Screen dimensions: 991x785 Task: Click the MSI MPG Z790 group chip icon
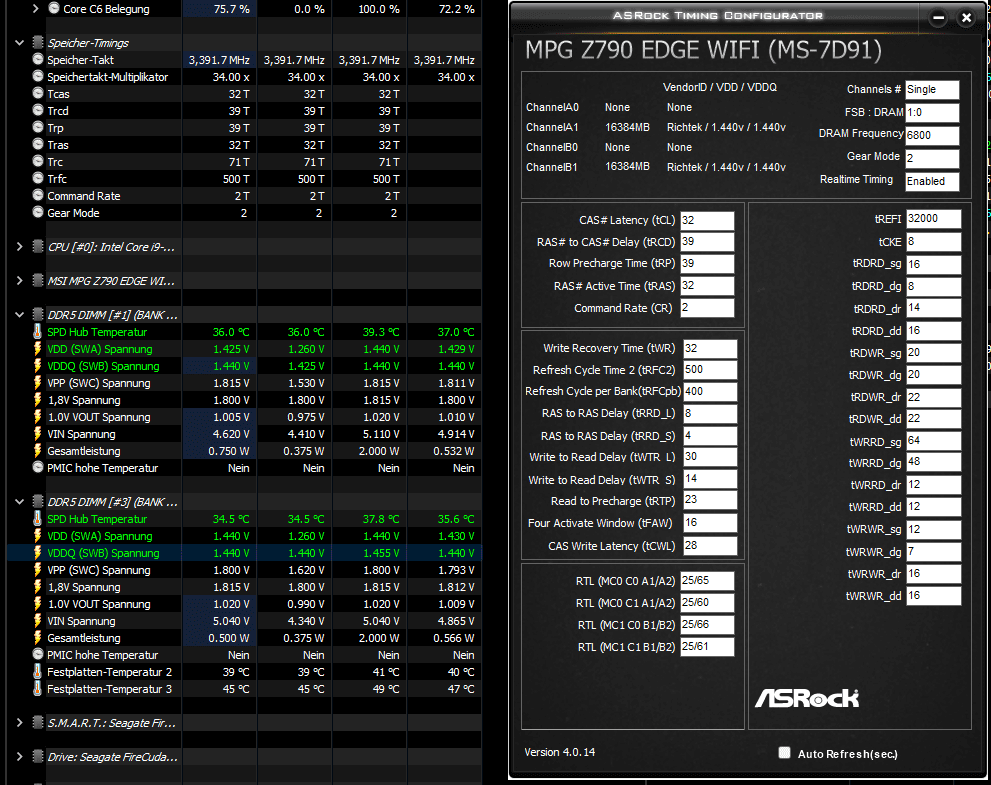(x=38, y=281)
